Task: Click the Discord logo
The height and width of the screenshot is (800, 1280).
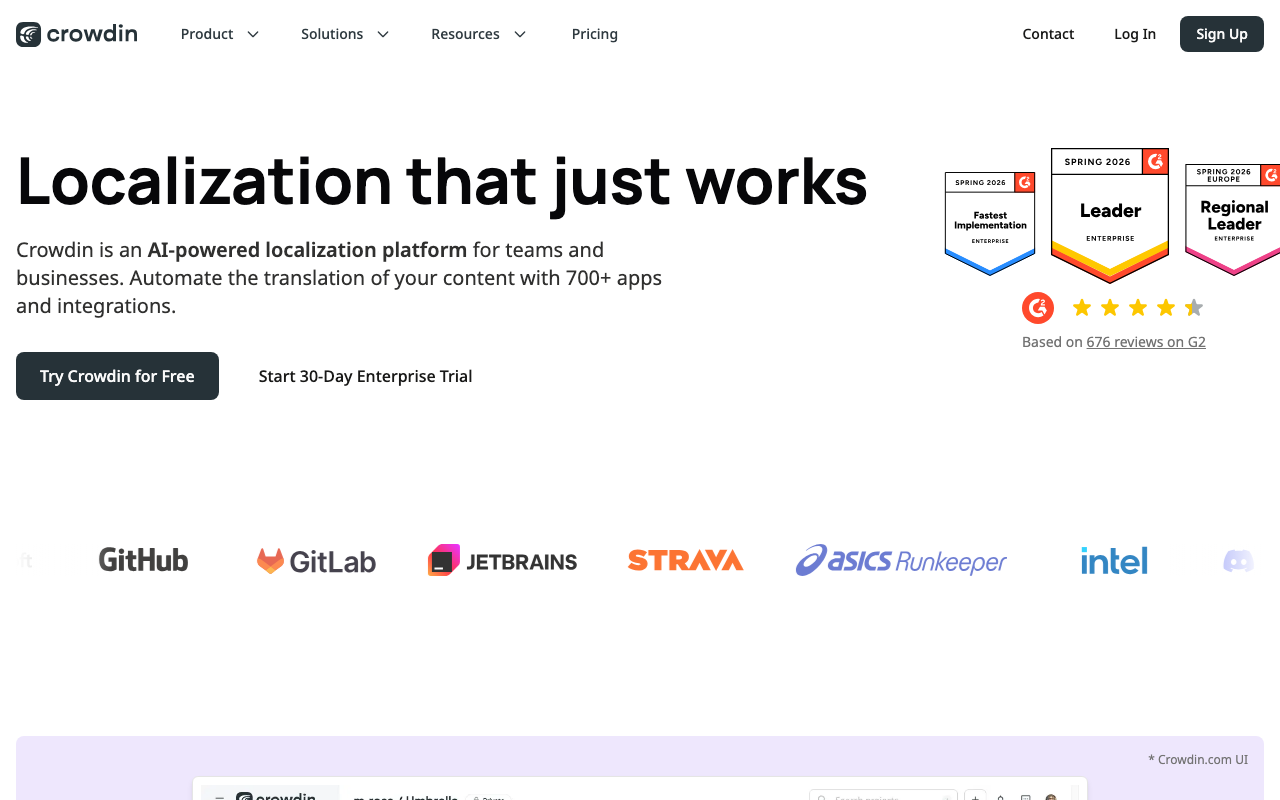Action: pyautogui.click(x=1239, y=561)
